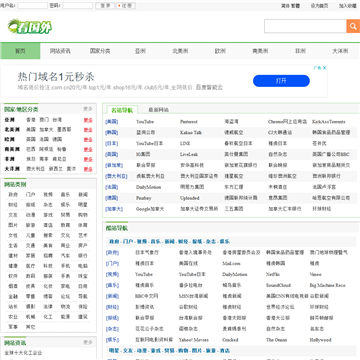This screenshot has width=360, height=360.
Task: Open 动漫 in the 网站类别 grid
Action: tap(31, 215)
